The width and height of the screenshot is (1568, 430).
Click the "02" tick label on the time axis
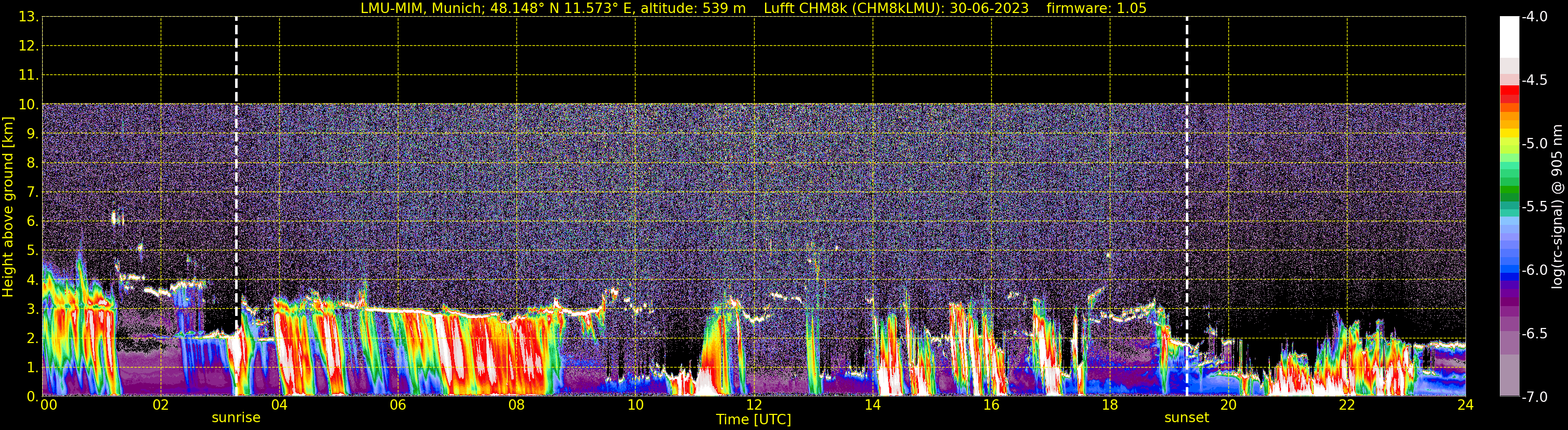[161, 405]
